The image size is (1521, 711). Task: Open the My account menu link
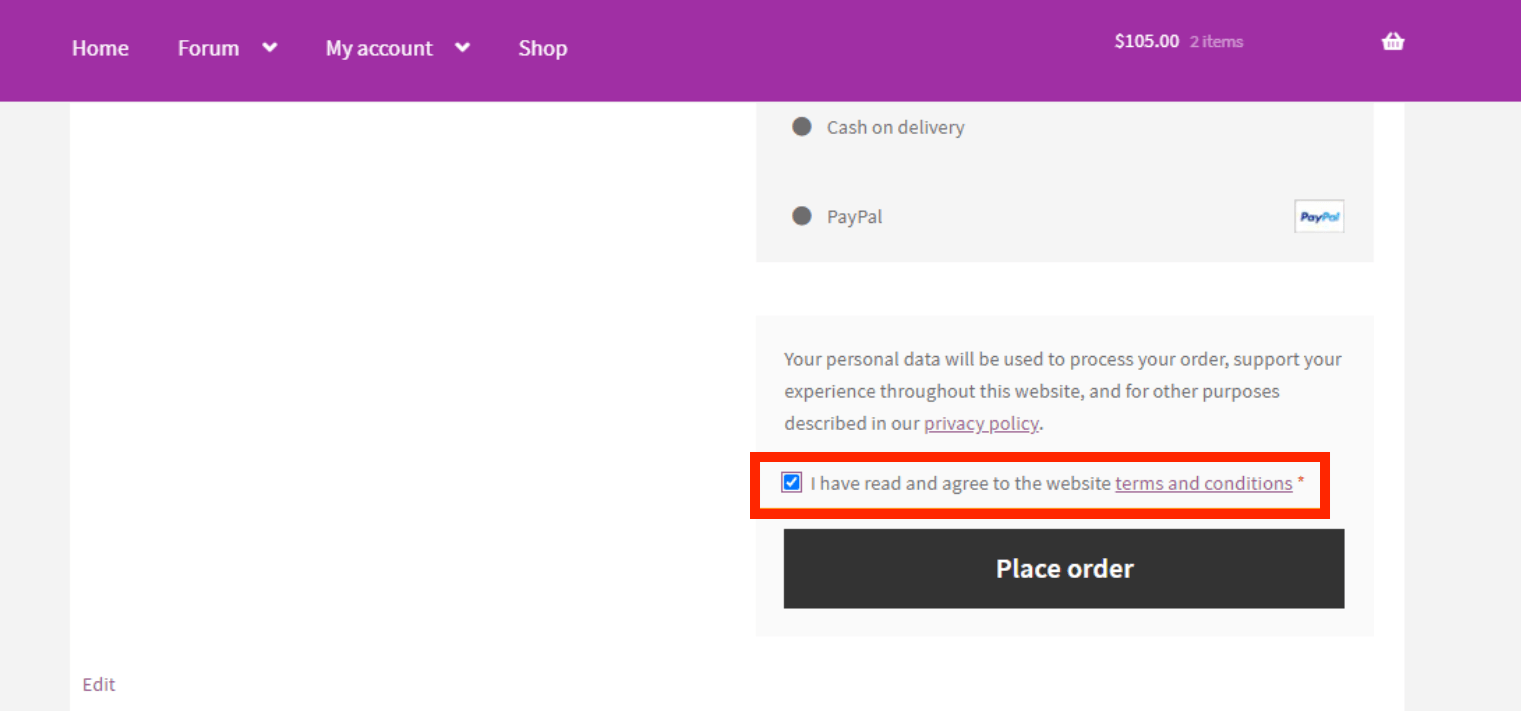pos(379,48)
